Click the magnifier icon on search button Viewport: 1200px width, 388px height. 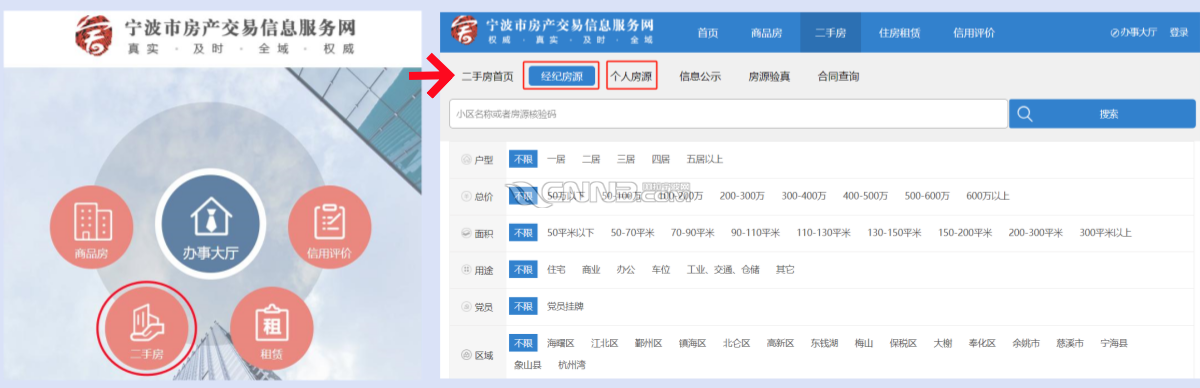coord(1024,114)
